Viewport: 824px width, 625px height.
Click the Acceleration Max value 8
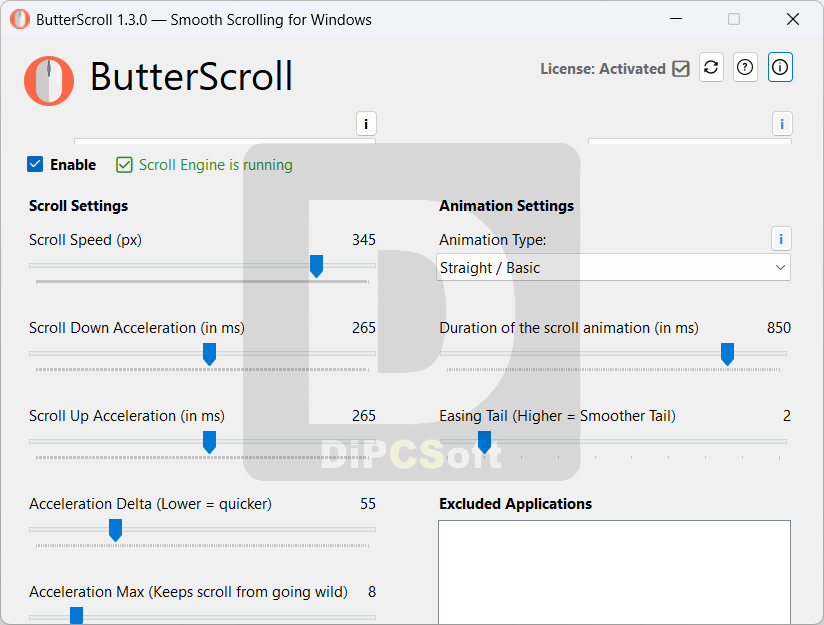tap(372, 592)
